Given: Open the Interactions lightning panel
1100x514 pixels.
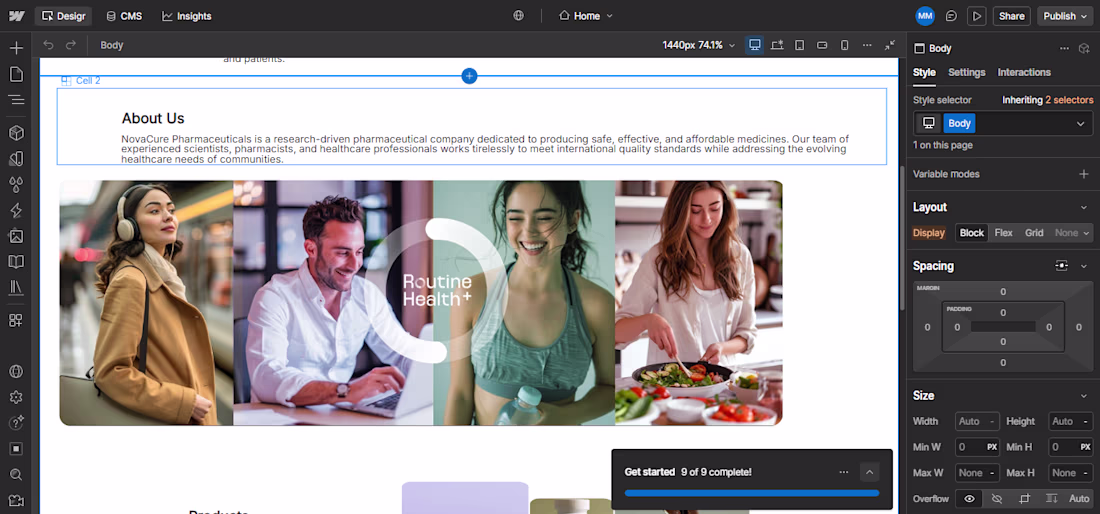Looking at the screenshot, I should tap(16, 210).
